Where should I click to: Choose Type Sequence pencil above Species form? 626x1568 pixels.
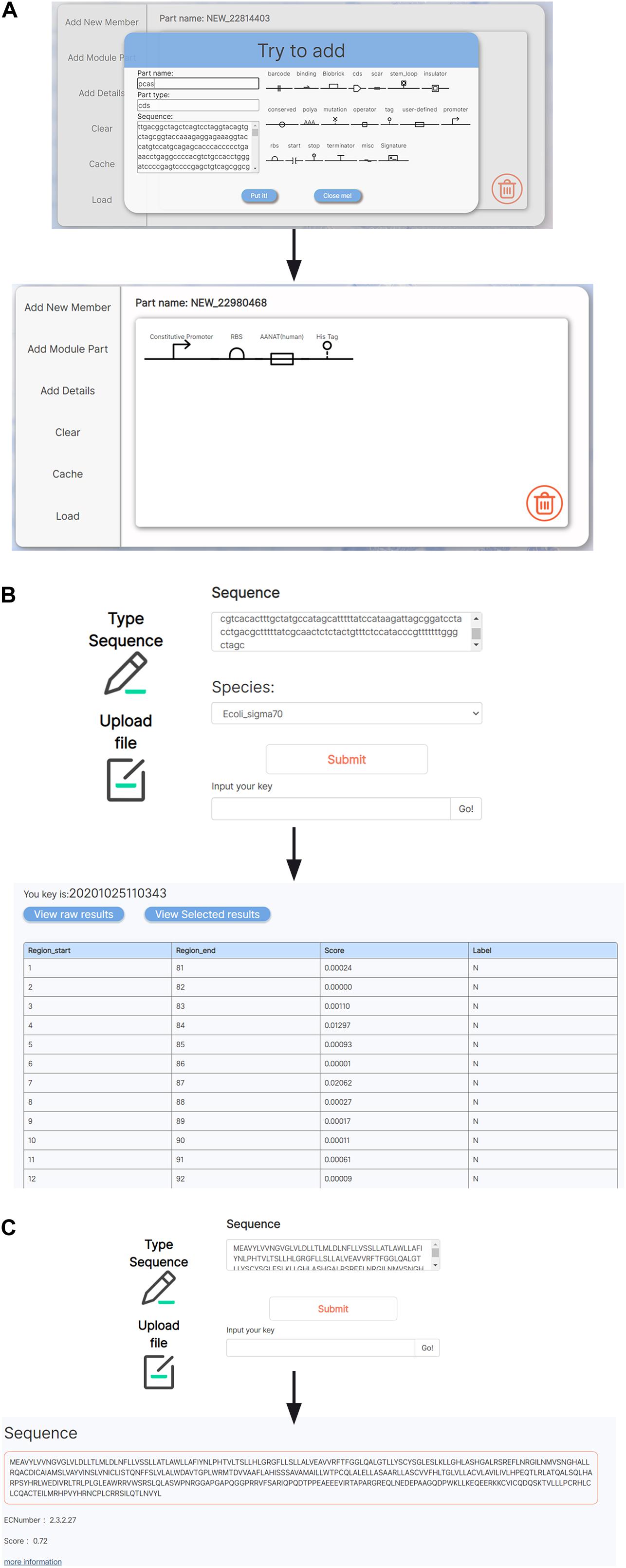(126, 673)
